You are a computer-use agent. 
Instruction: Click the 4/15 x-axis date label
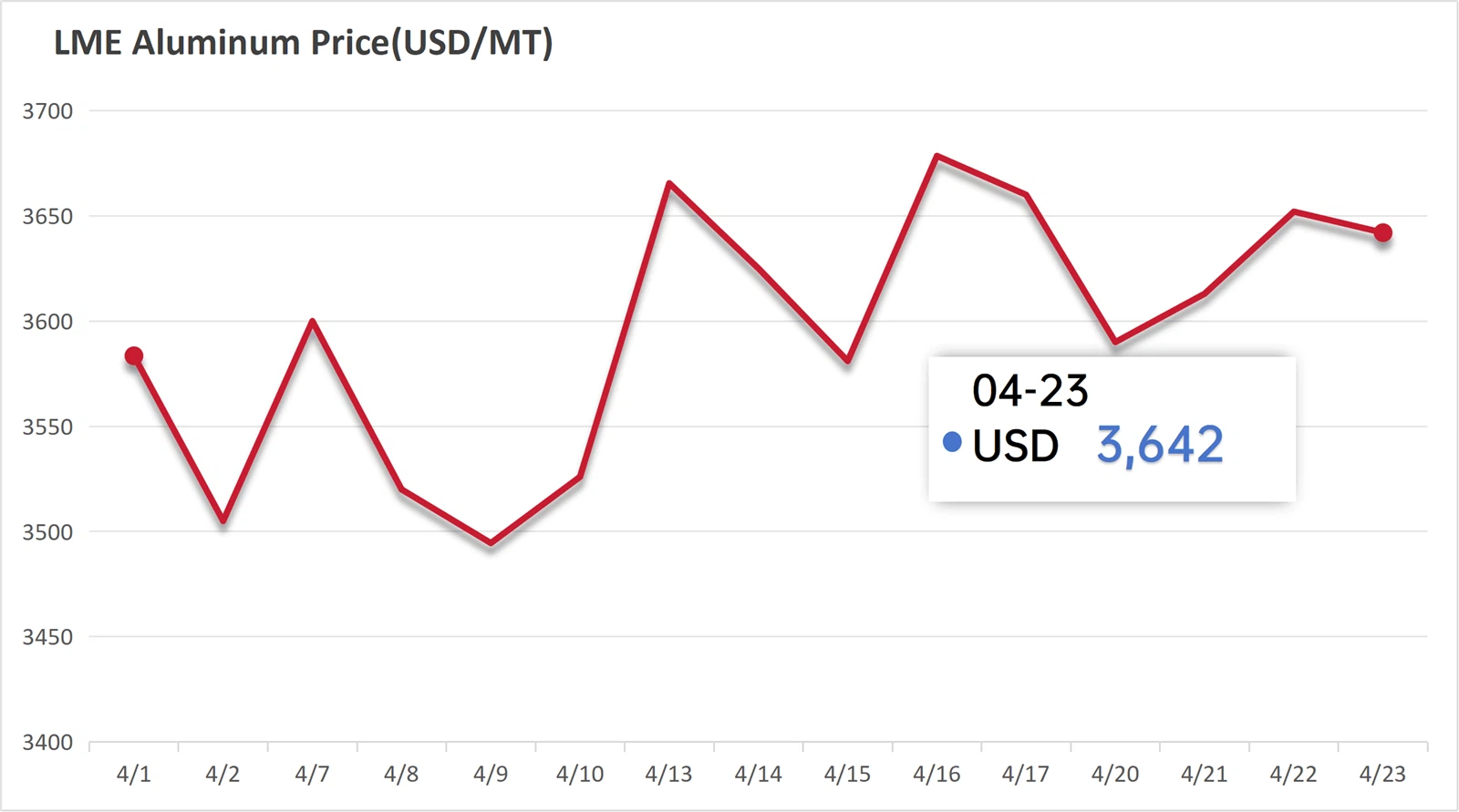point(847,775)
